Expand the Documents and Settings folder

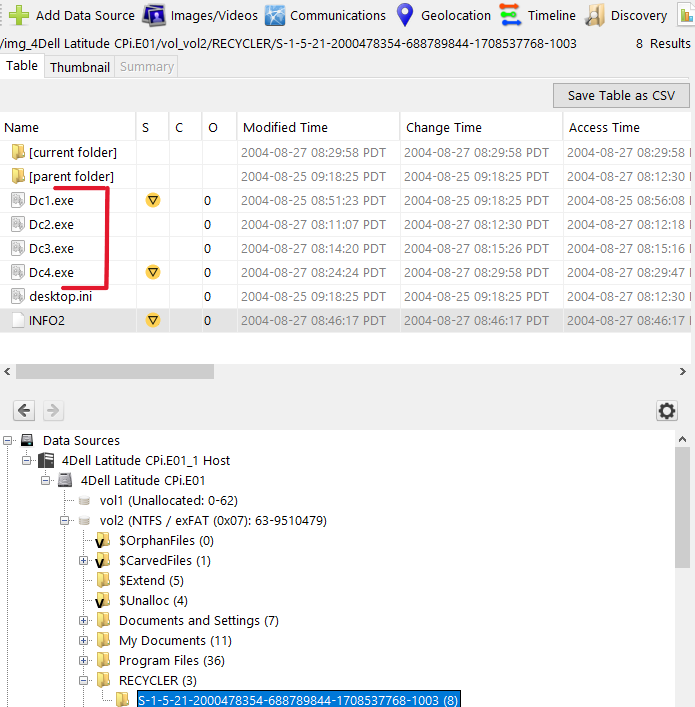tap(84, 621)
